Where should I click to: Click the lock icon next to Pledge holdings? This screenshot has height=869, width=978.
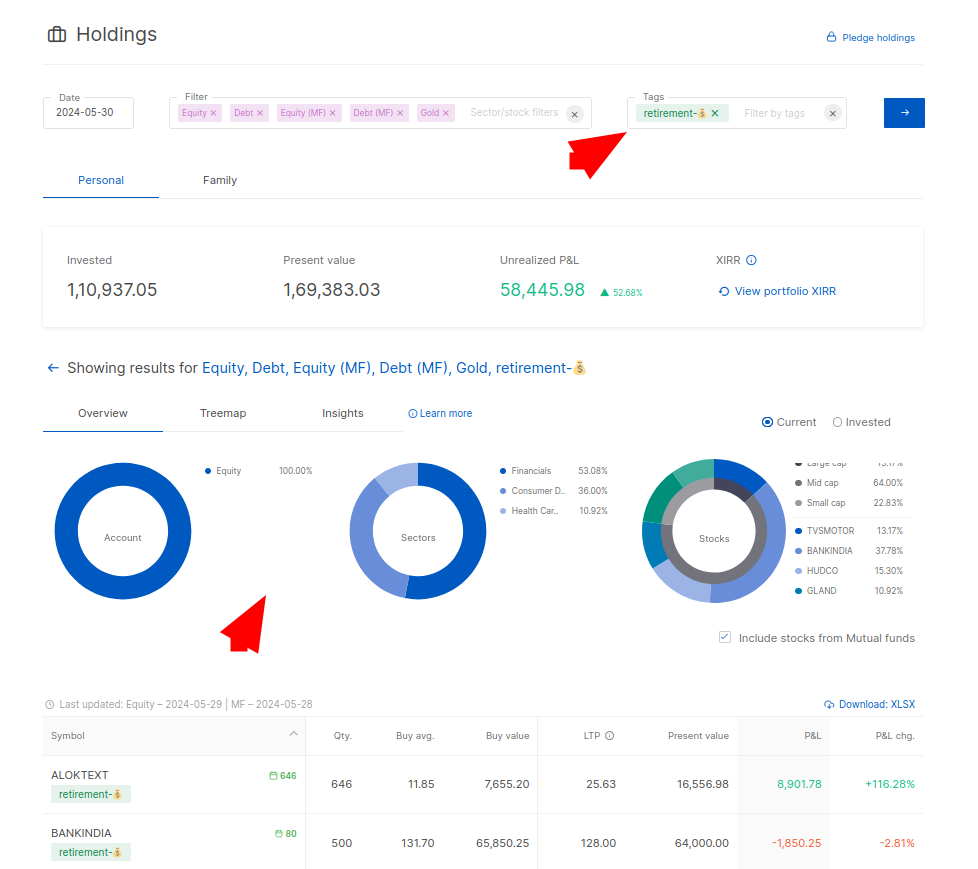[x=830, y=37]
